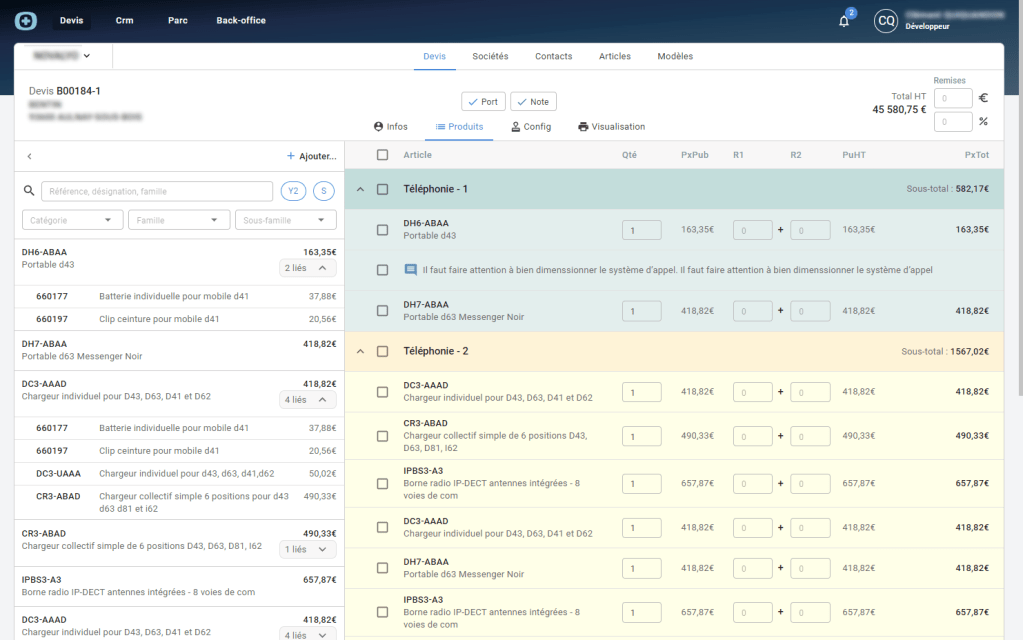Toggle the Y2 filter button
Screen dimensions: 1023x640
293,191
